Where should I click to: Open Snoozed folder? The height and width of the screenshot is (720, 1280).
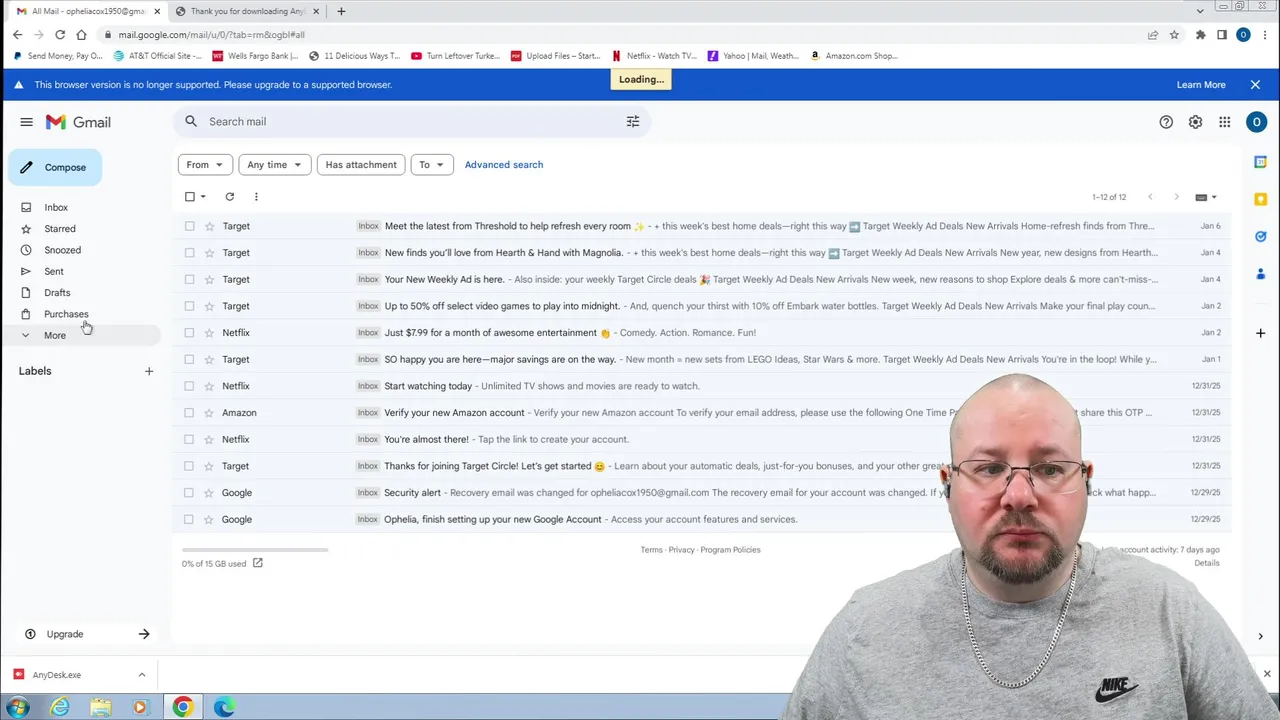click(62, 250)
